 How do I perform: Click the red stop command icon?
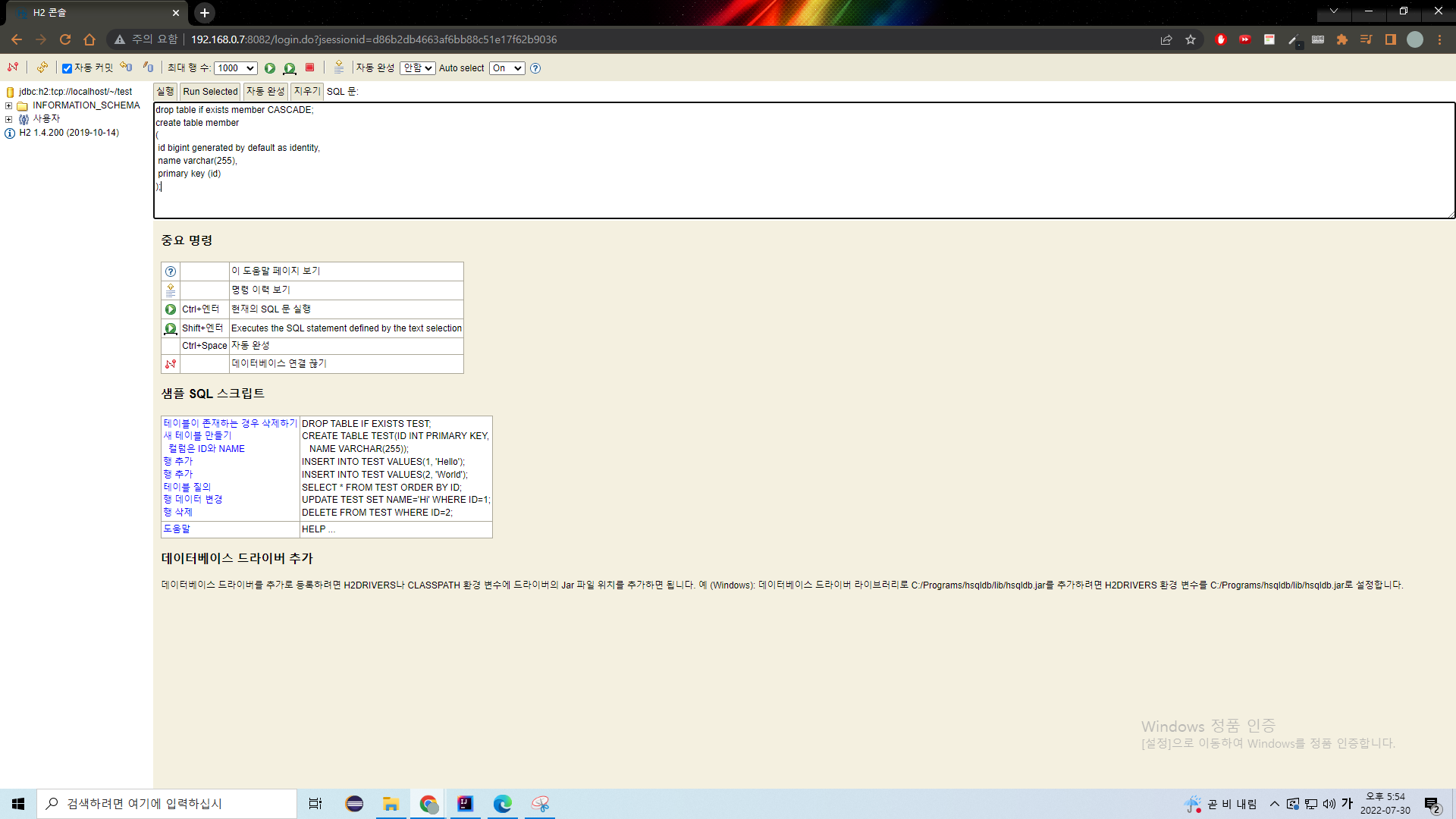(309, 67)
